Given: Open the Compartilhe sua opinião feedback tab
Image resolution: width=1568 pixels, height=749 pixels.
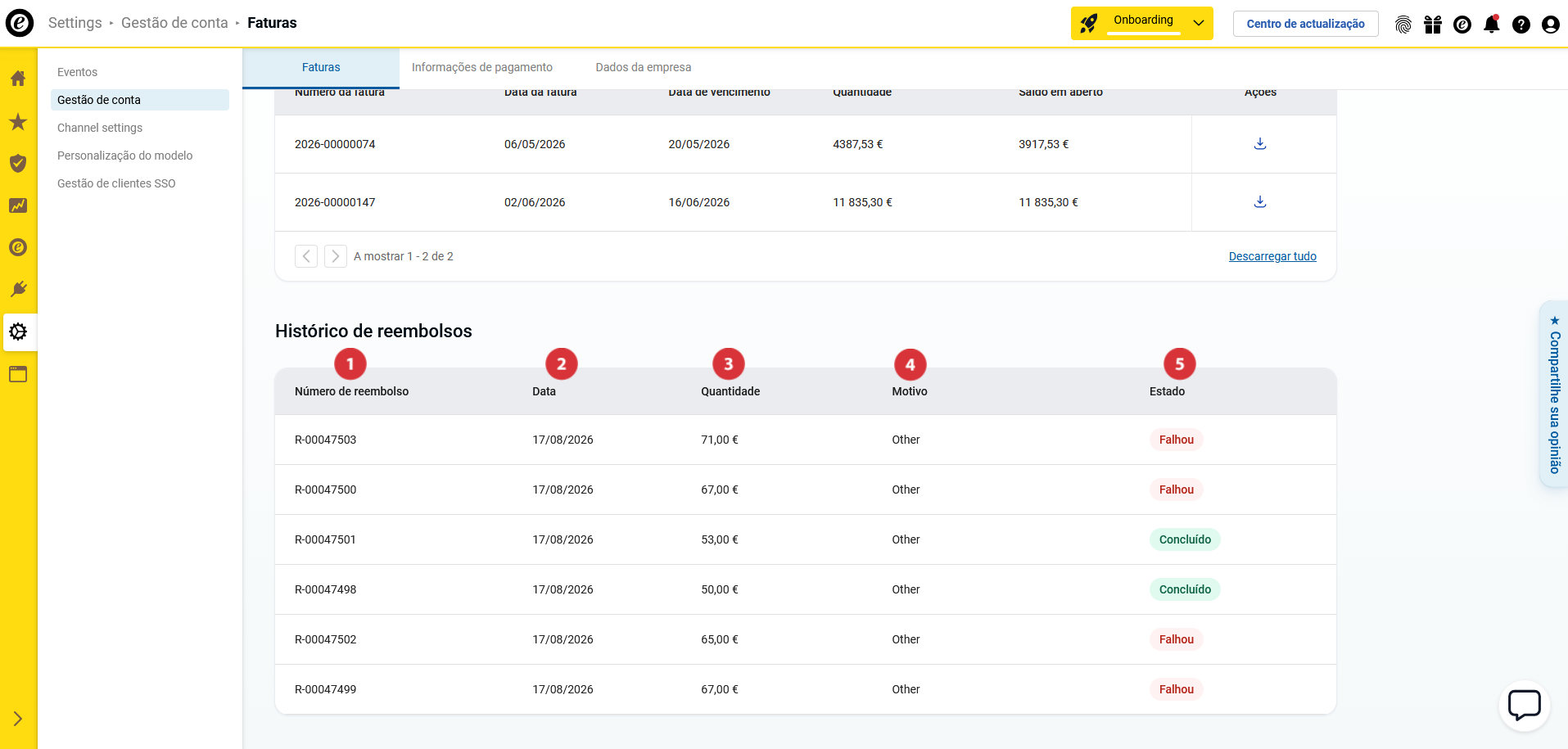Looking at the screenshot, I should [x=1554, y=395].
